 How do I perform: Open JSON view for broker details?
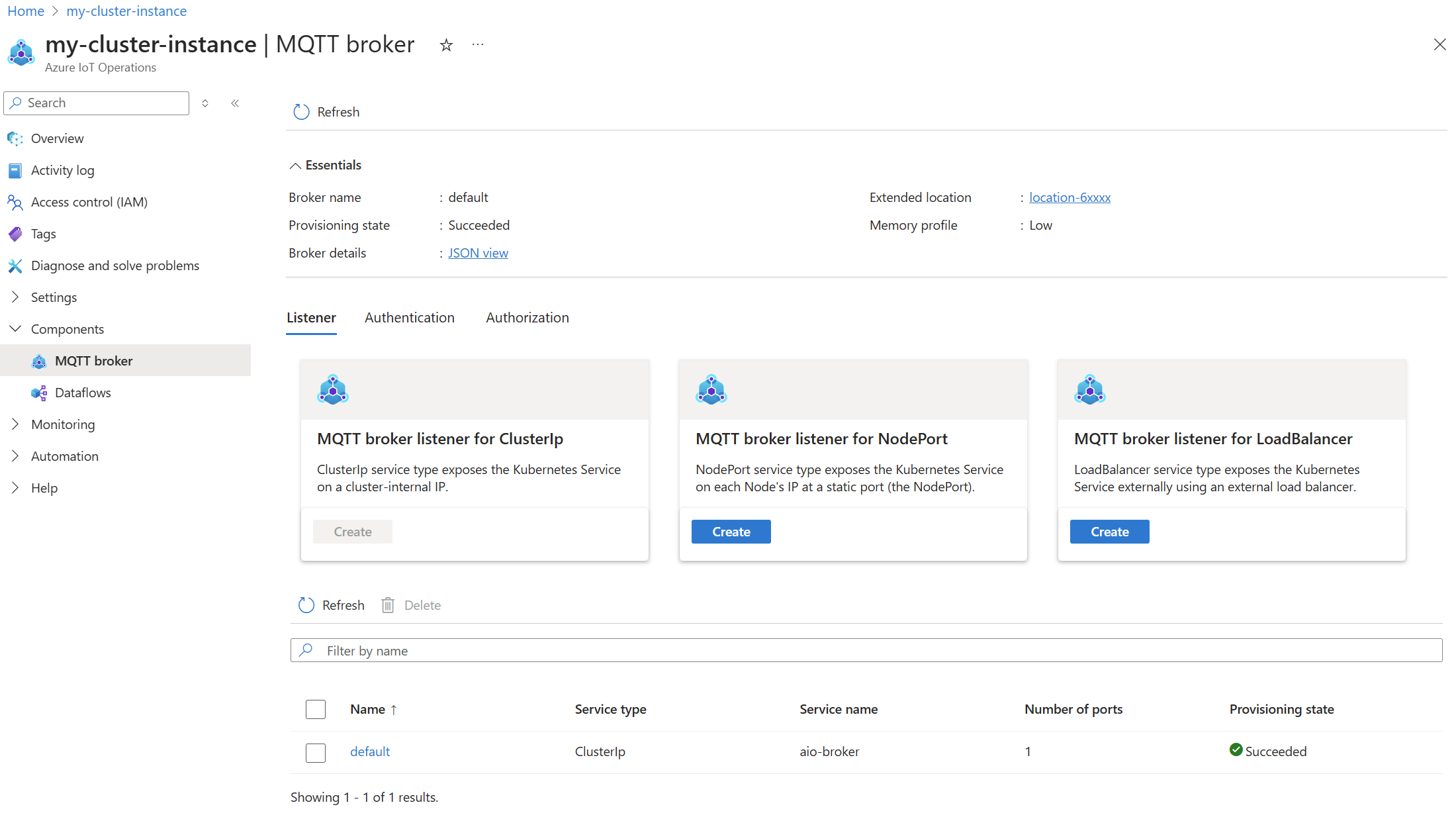click(478, 252)
